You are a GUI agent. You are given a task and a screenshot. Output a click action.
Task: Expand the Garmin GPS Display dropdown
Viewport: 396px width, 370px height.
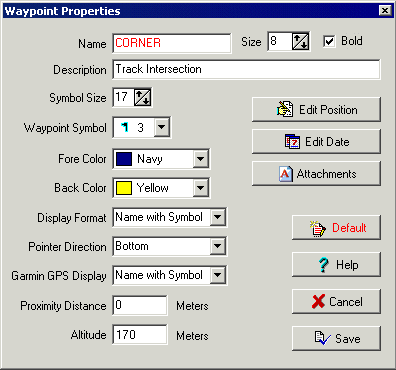pyautogui.click(x=218, y=275)
